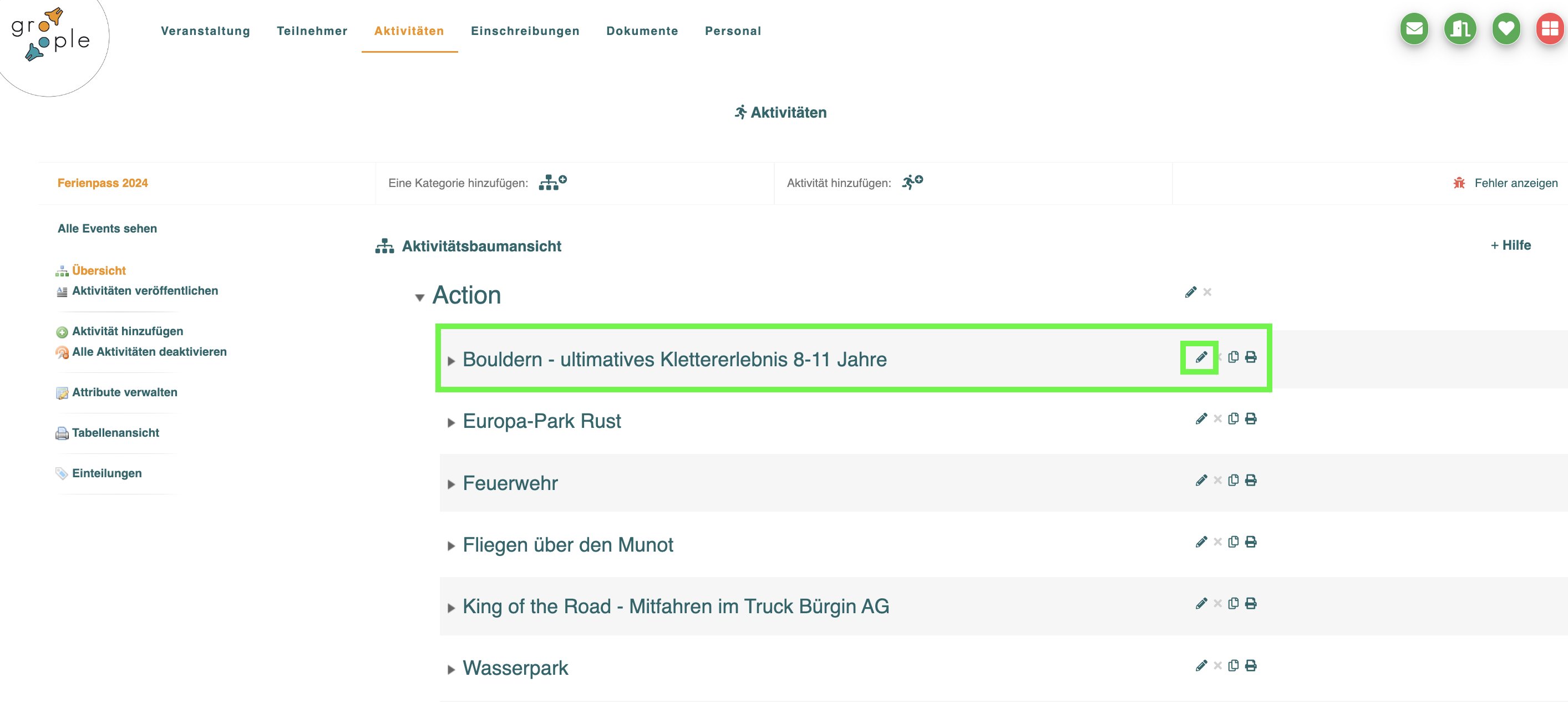Edit Fliegen über den Munot activity

(1201, 542)
